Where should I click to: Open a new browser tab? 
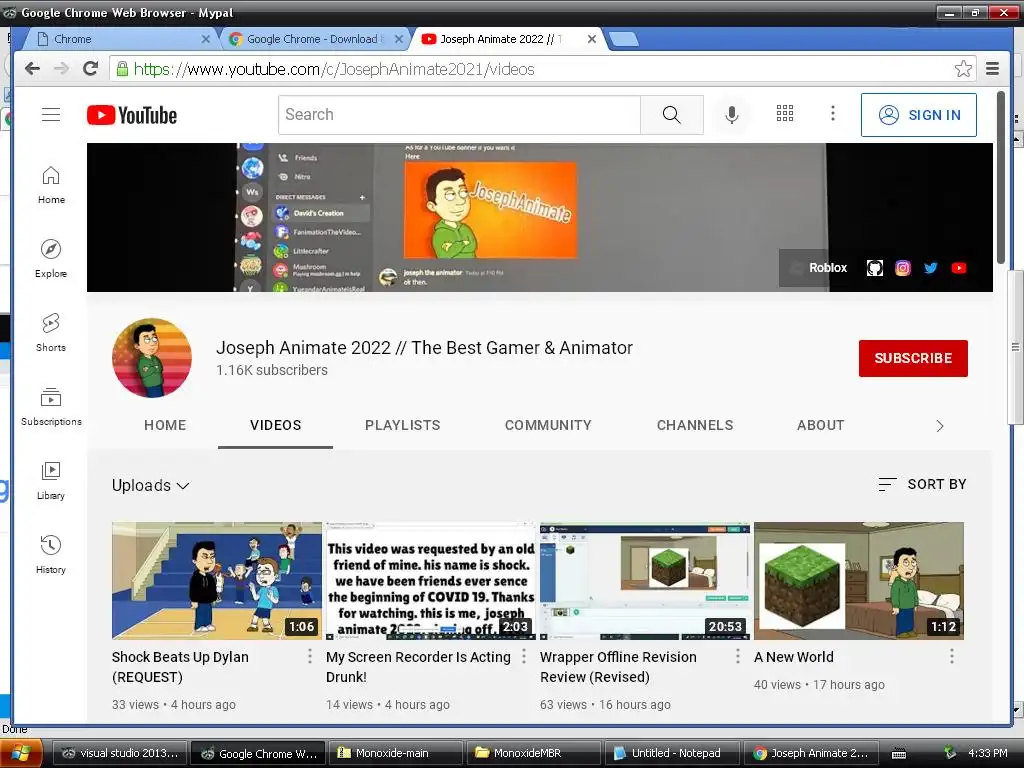[624, 39]
